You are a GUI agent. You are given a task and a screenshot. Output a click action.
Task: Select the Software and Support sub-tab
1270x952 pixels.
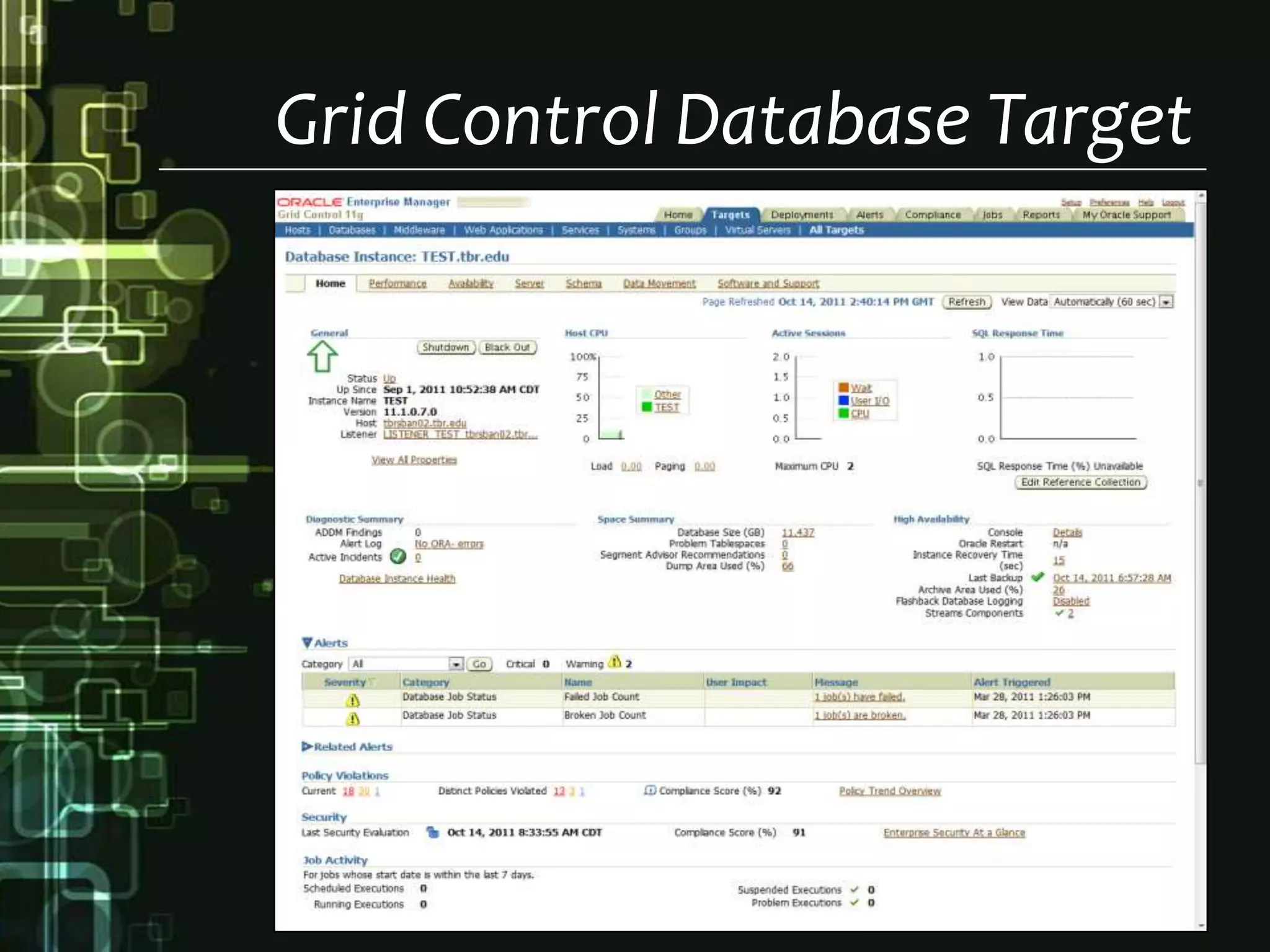tap(768, 283)
